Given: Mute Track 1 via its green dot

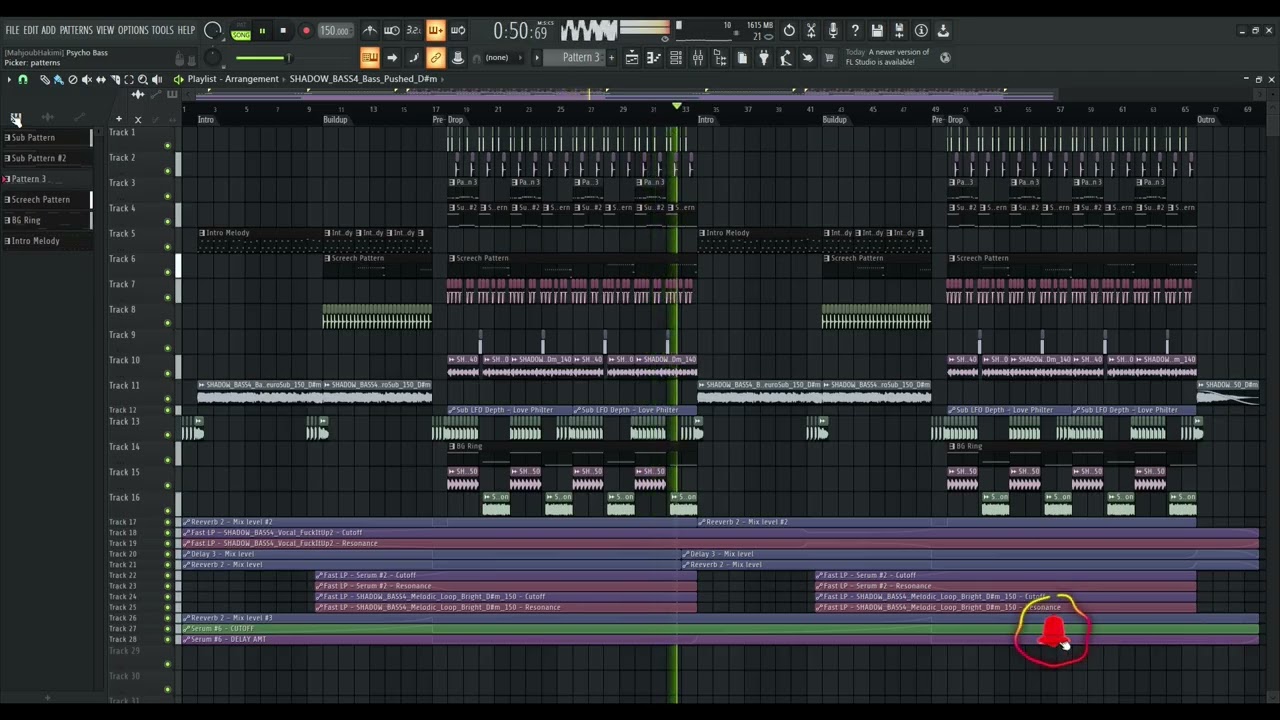Looking at the screenshot, I should click(x=167, y=145).
